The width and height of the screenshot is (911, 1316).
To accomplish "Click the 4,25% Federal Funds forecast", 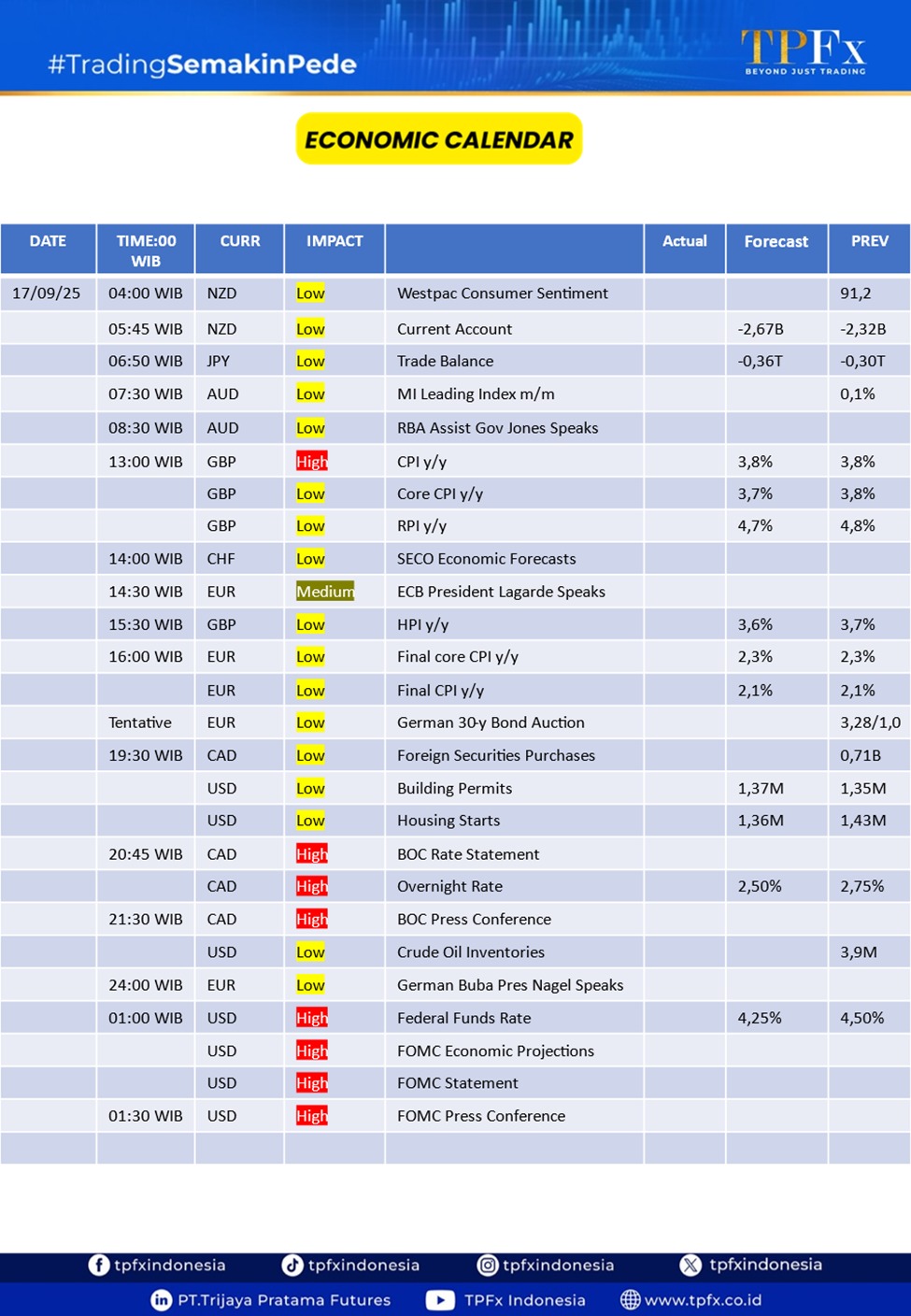I will point(760,1018).
